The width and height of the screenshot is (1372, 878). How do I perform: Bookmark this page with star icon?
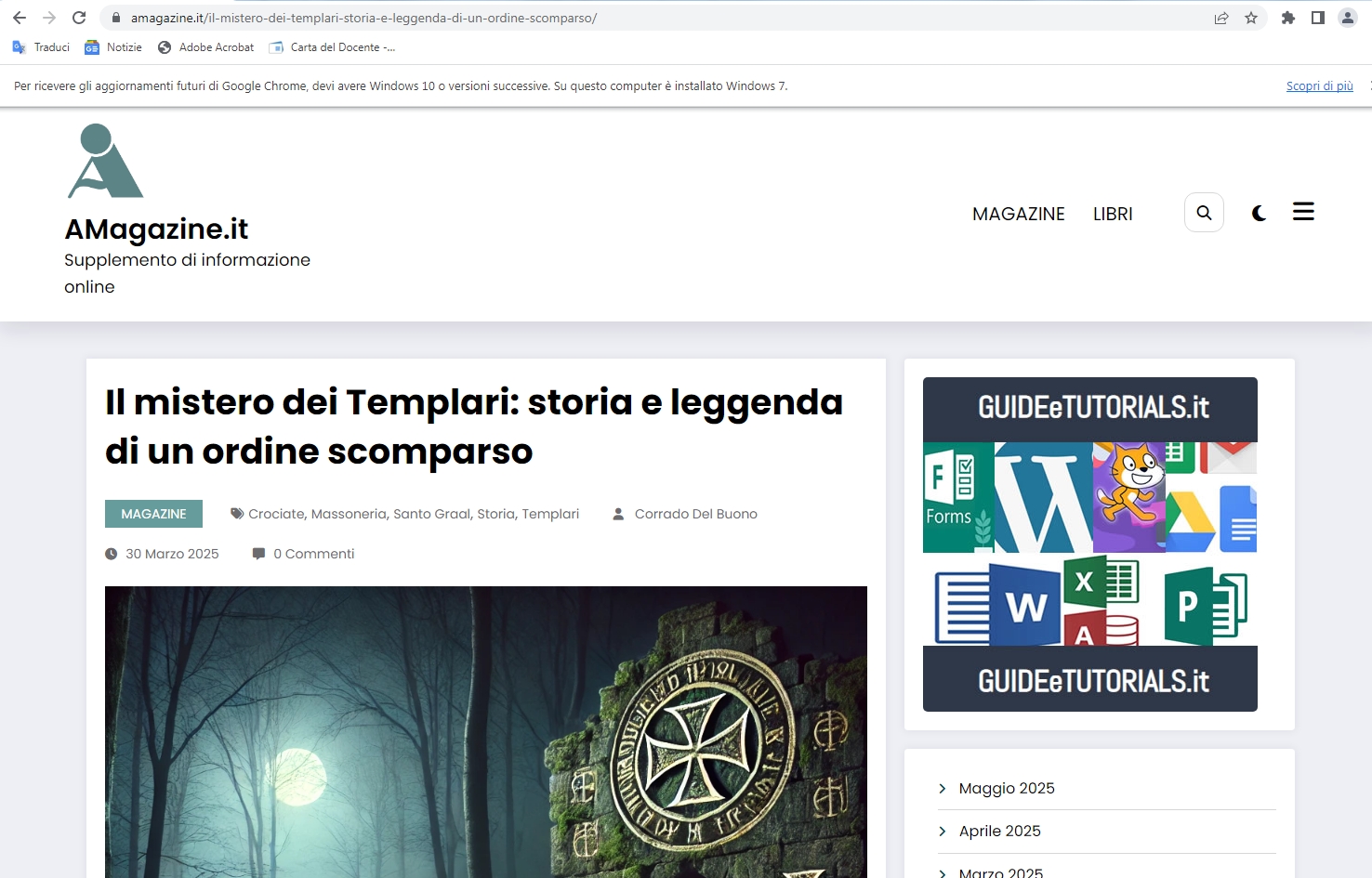click(x=1251, y=18)
